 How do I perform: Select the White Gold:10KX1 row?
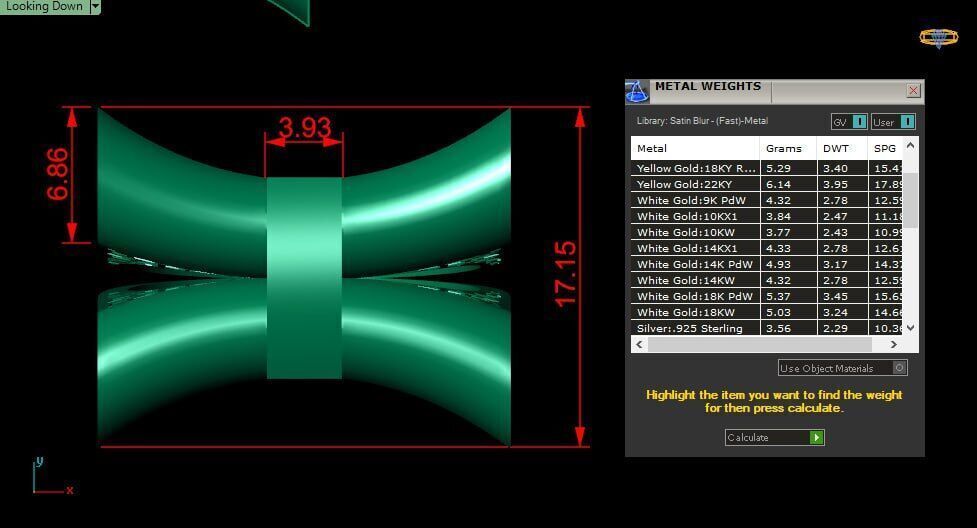(x=766, y=216)
